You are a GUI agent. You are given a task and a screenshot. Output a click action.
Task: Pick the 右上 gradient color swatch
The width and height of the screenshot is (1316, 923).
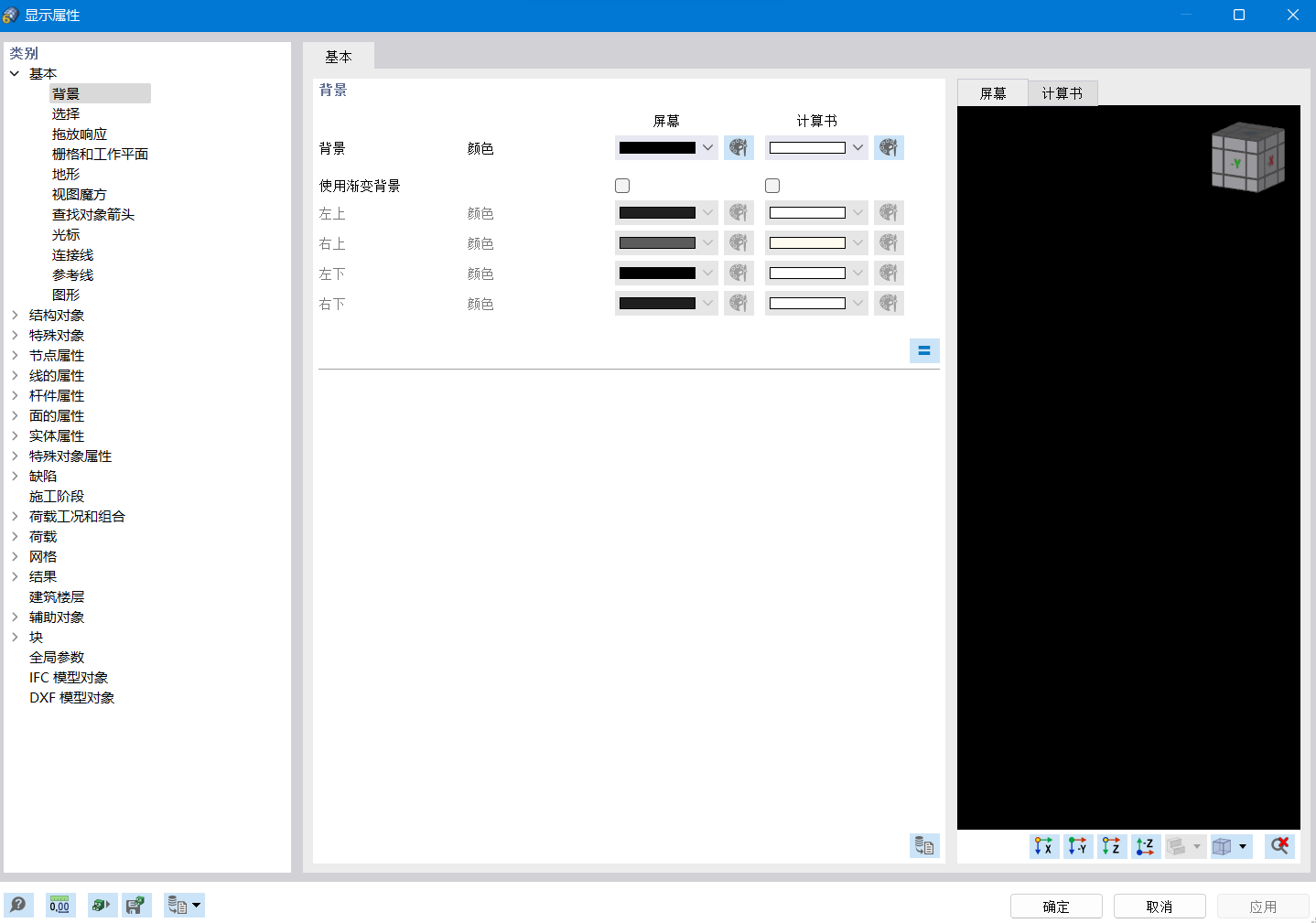pyautogui.click(x=659, y=242)
